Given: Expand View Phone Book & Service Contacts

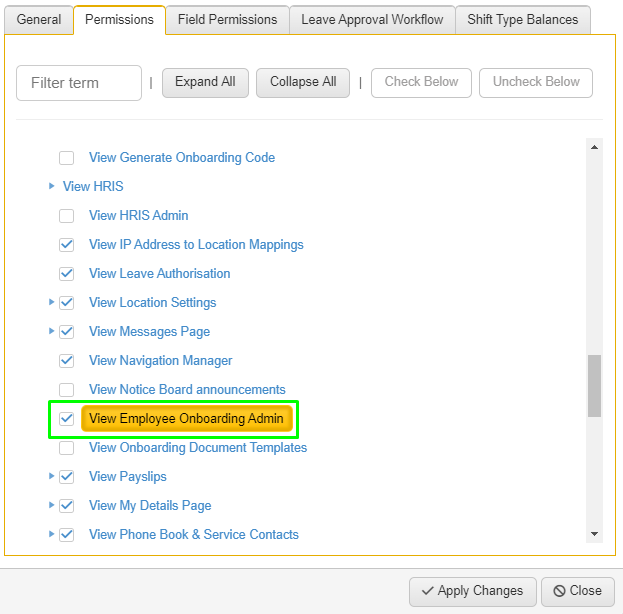Looking at the screenshot, I should point(51,534).
